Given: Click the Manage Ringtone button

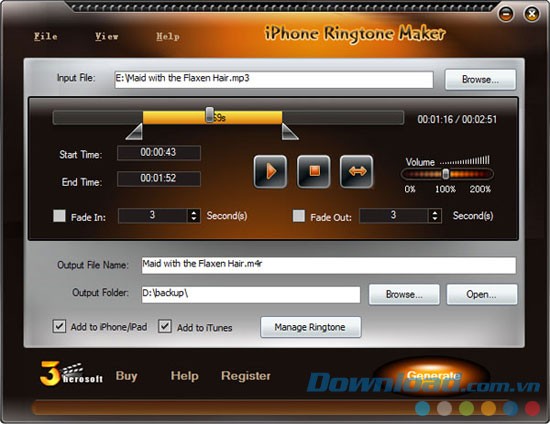Looking at the screenshot, I should pos(310,327).
